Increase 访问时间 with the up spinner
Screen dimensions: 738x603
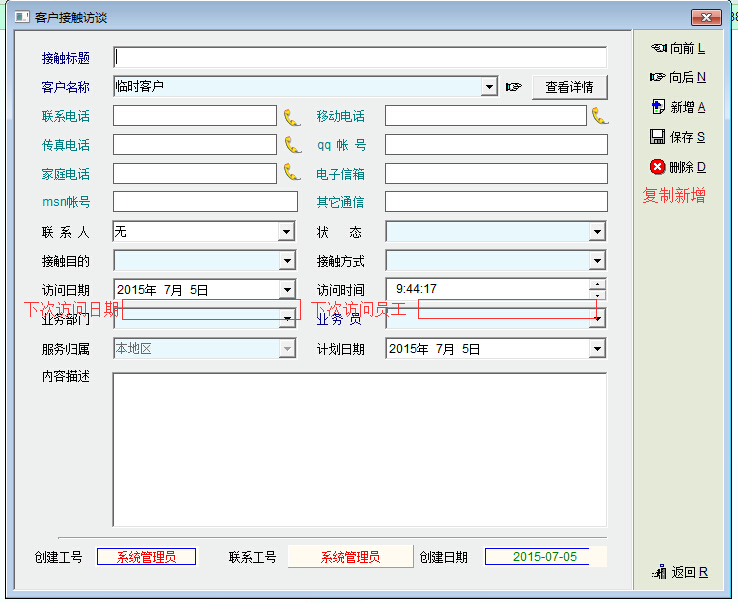597,284
